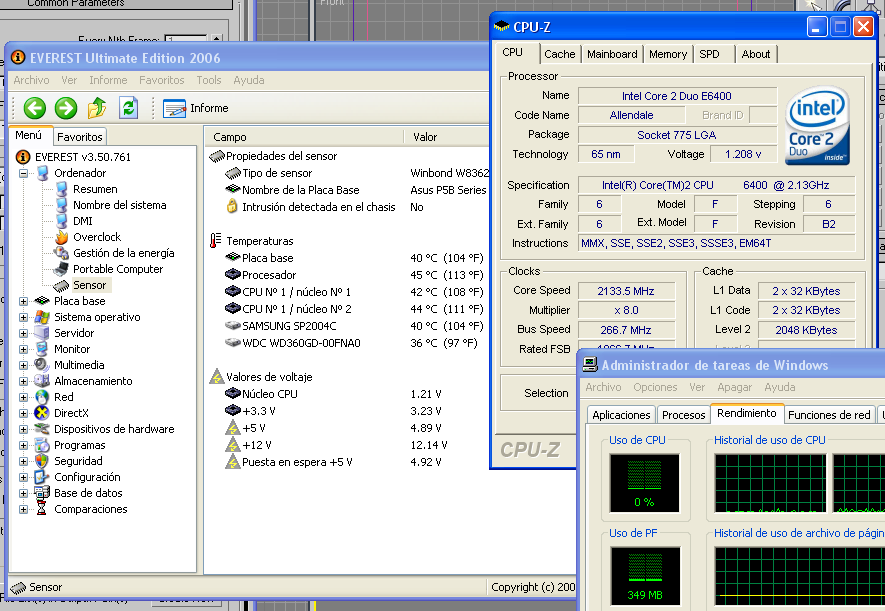This screenshot has width=885, height=611.
Task: Collapse the Ordenador tree node
Action: [x=23, y=173]
